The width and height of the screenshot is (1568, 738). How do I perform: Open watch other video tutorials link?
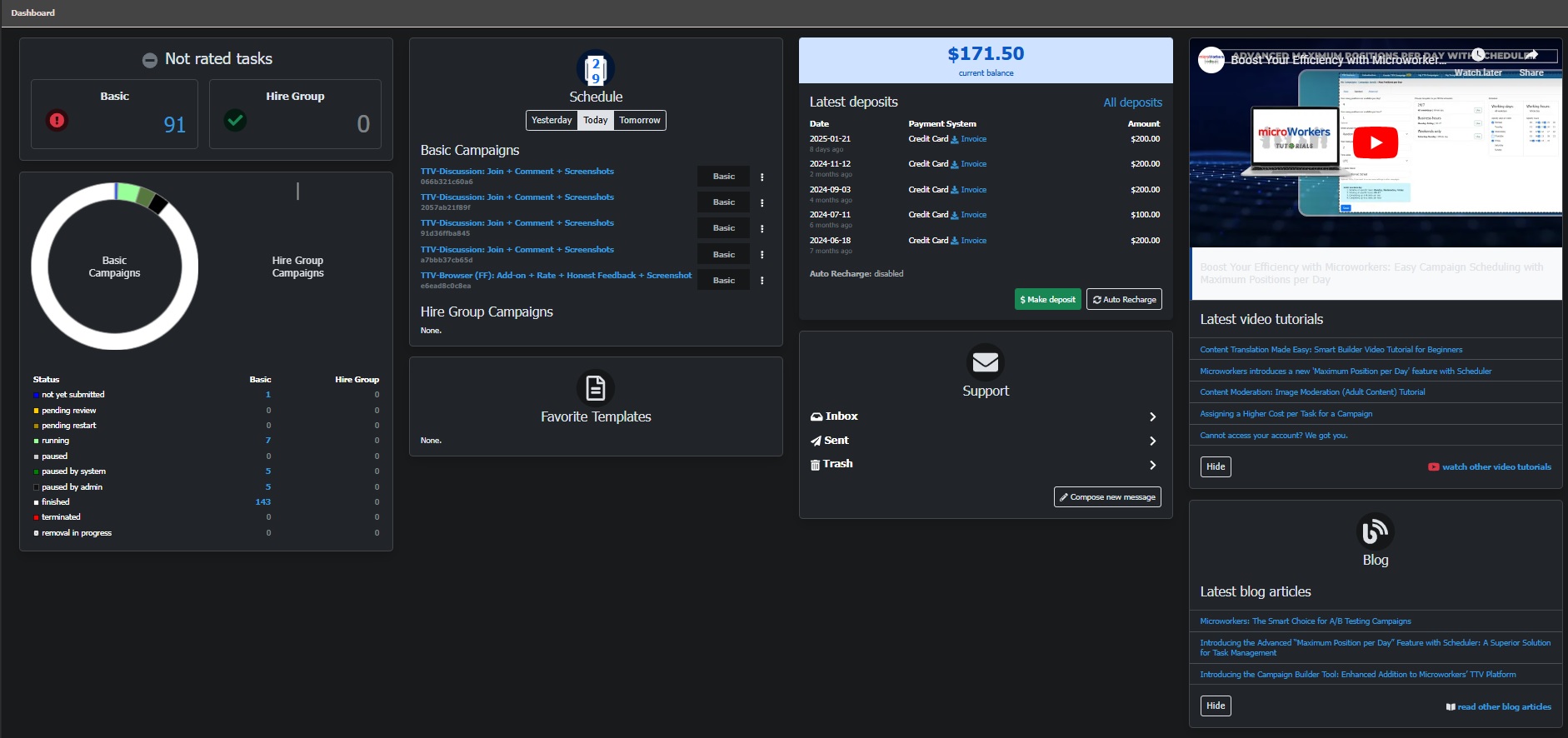pyautogui.click(x=1490, y=467)
